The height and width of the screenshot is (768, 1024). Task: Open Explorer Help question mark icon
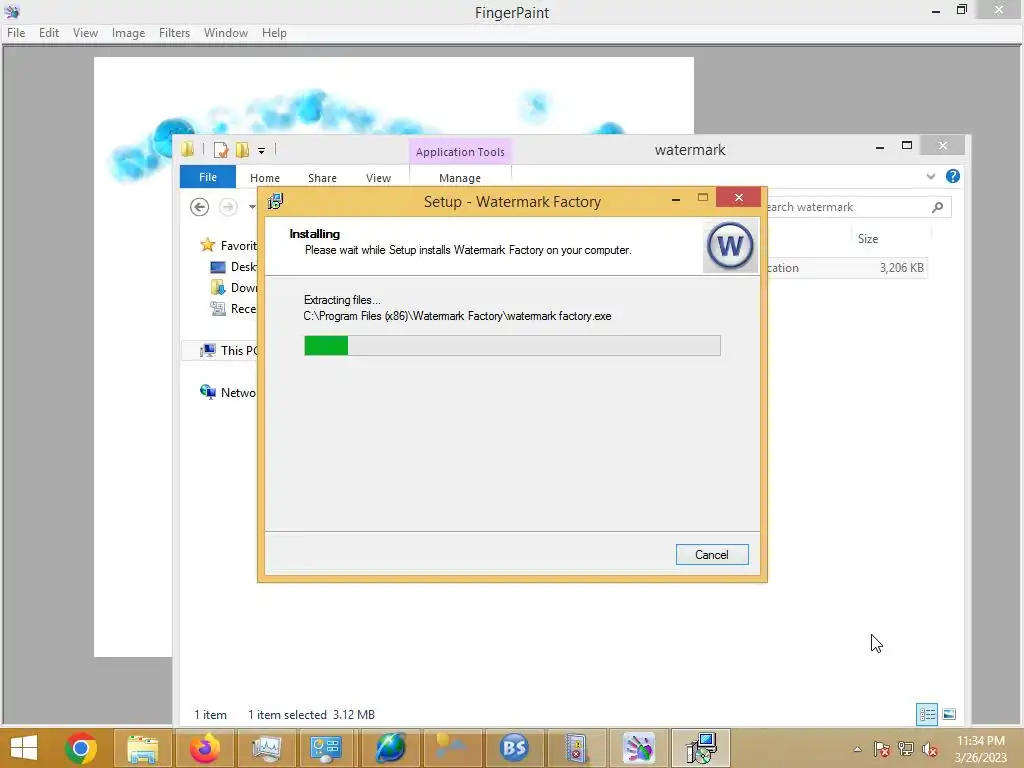click(x=953, y=176)
